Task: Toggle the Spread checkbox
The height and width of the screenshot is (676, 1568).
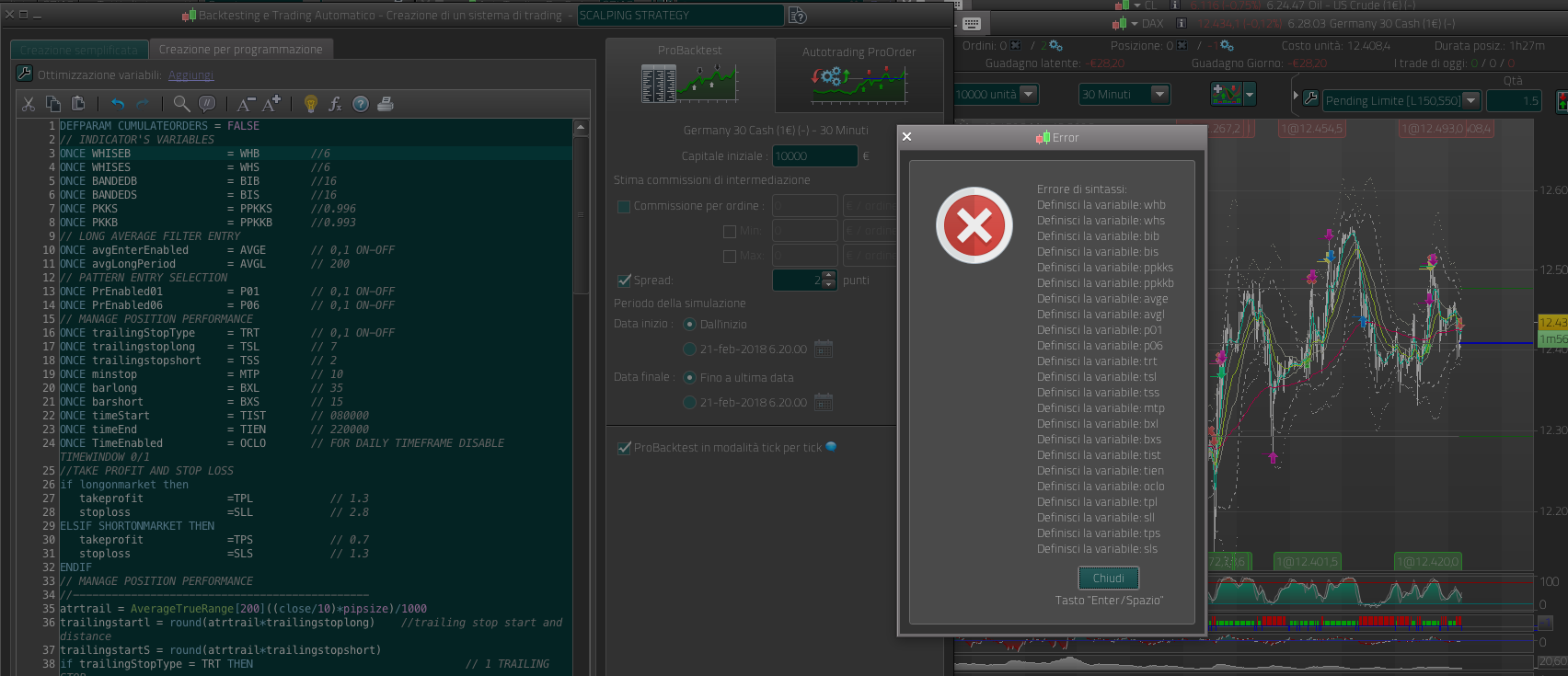Action: tap(624, 281)
